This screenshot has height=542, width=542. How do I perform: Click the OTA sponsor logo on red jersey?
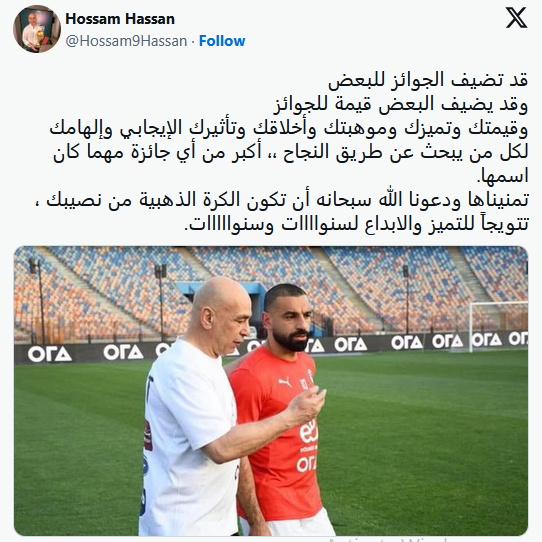[307, 464]
